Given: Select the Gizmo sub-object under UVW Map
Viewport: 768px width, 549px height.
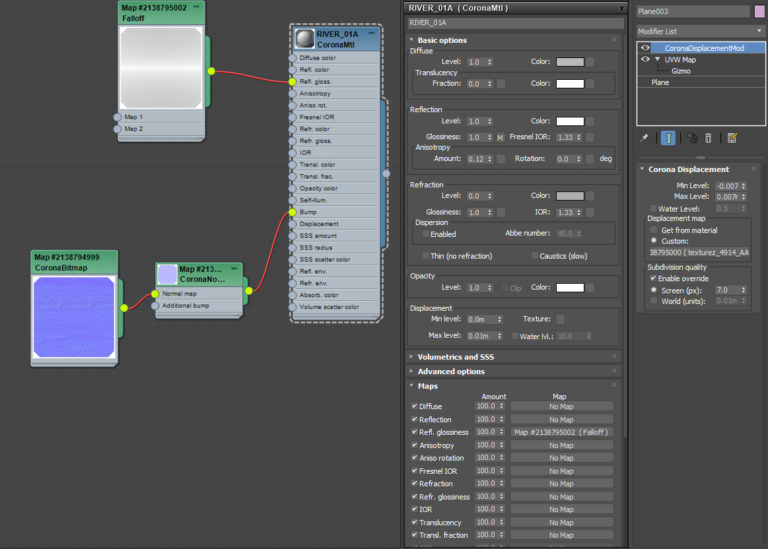Looking at the screenshot, I should pos(681,71).
